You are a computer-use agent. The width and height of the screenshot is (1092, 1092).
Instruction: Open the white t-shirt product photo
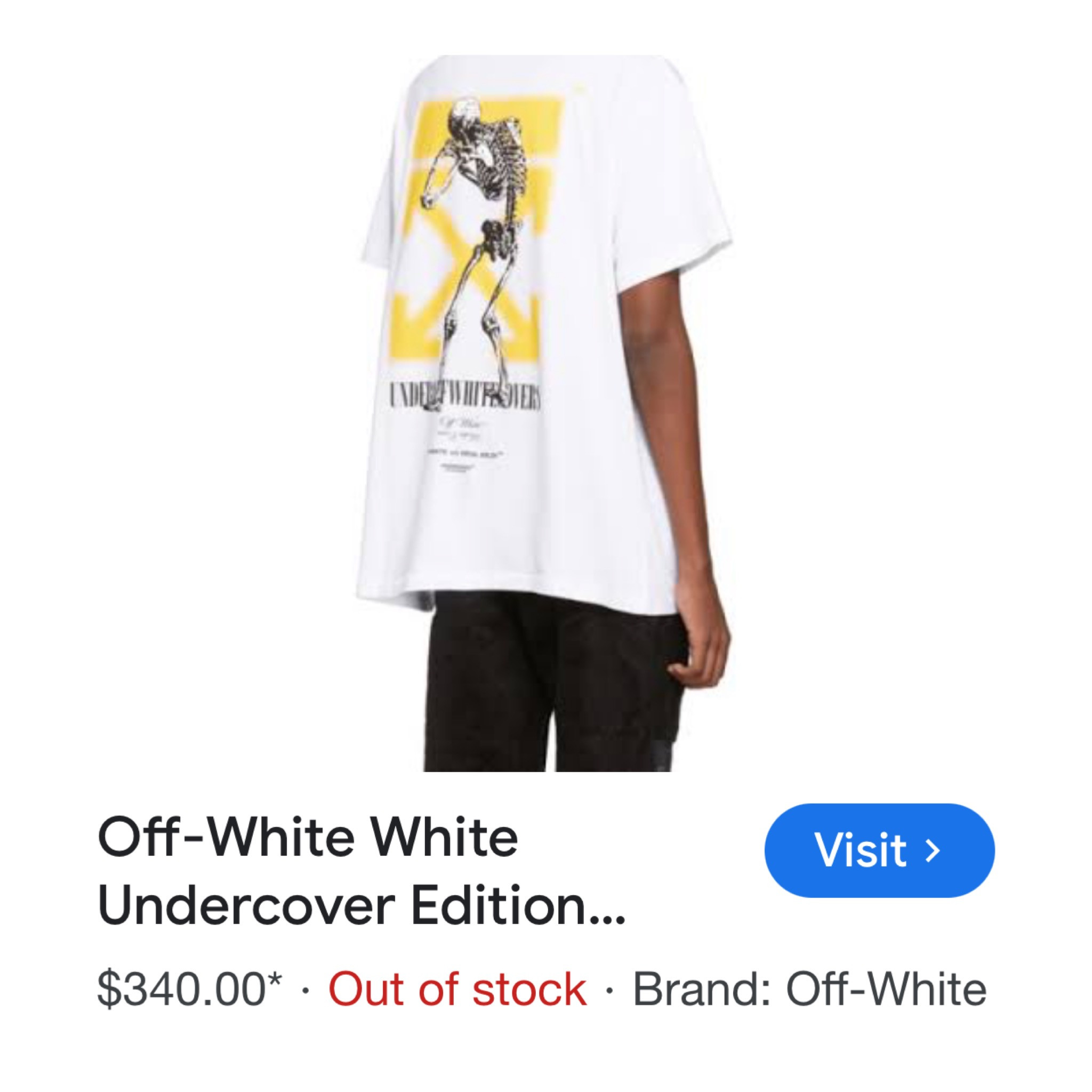click(546, 413)
